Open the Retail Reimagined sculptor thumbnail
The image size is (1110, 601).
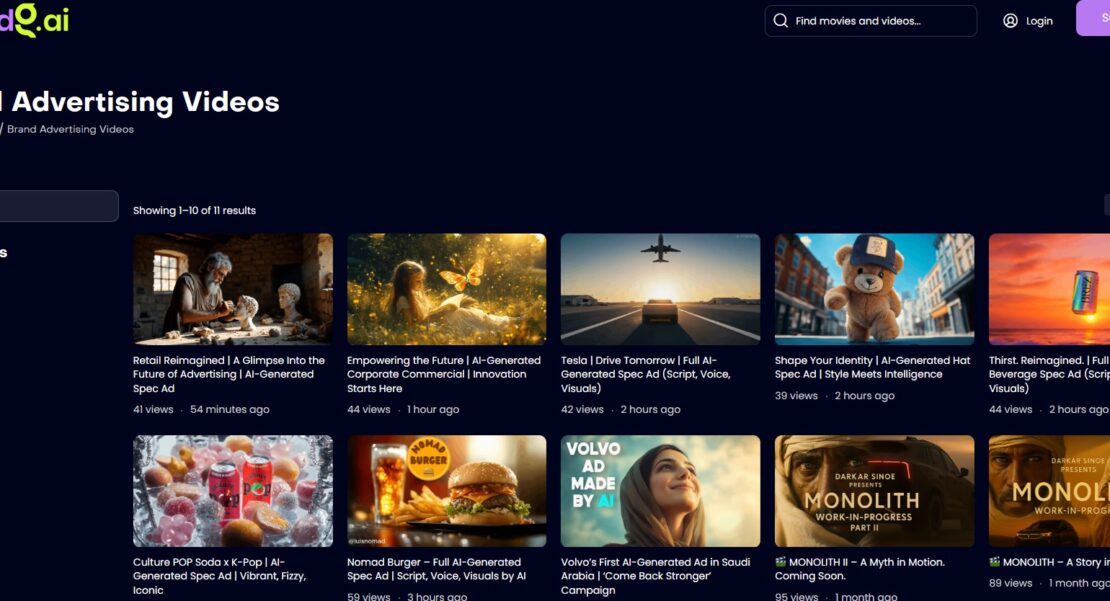point(233,289)
